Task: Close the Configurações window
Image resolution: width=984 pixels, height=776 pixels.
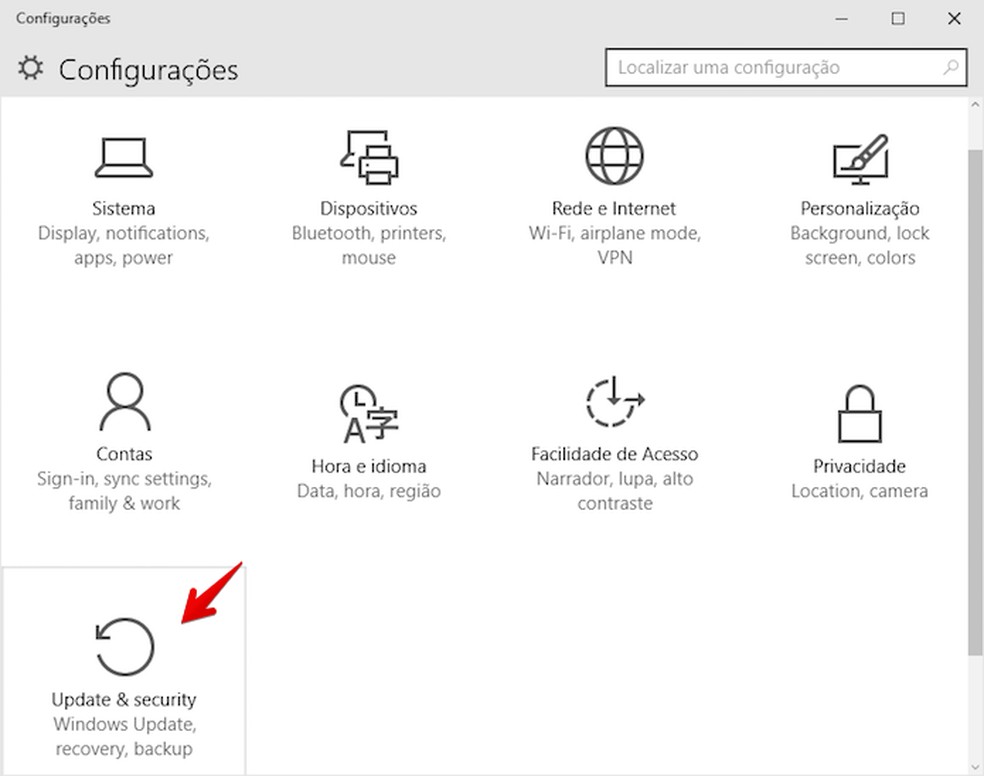Action: tap(955, 18)
